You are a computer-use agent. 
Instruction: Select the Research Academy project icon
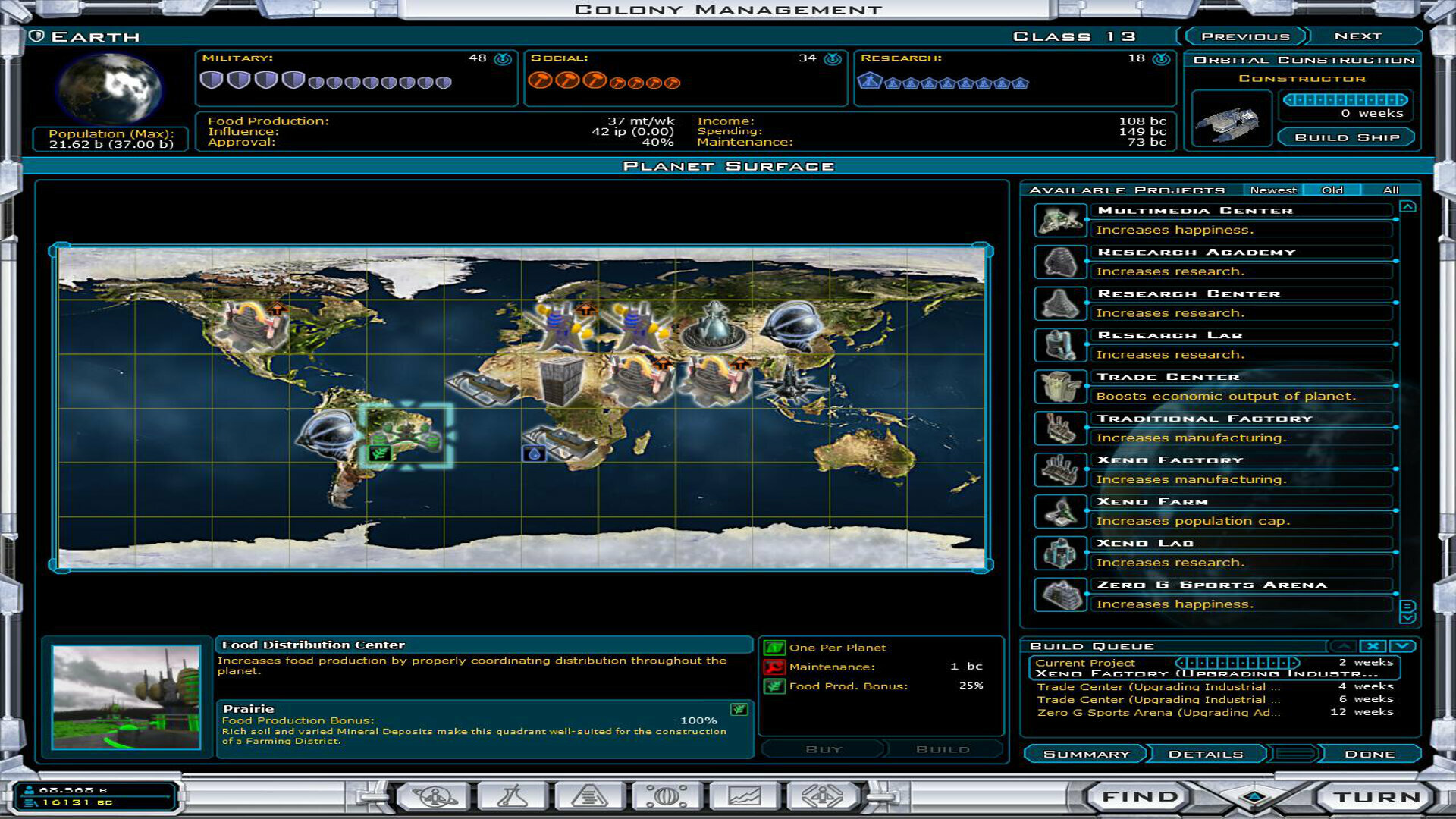(x=1059, y=261)
